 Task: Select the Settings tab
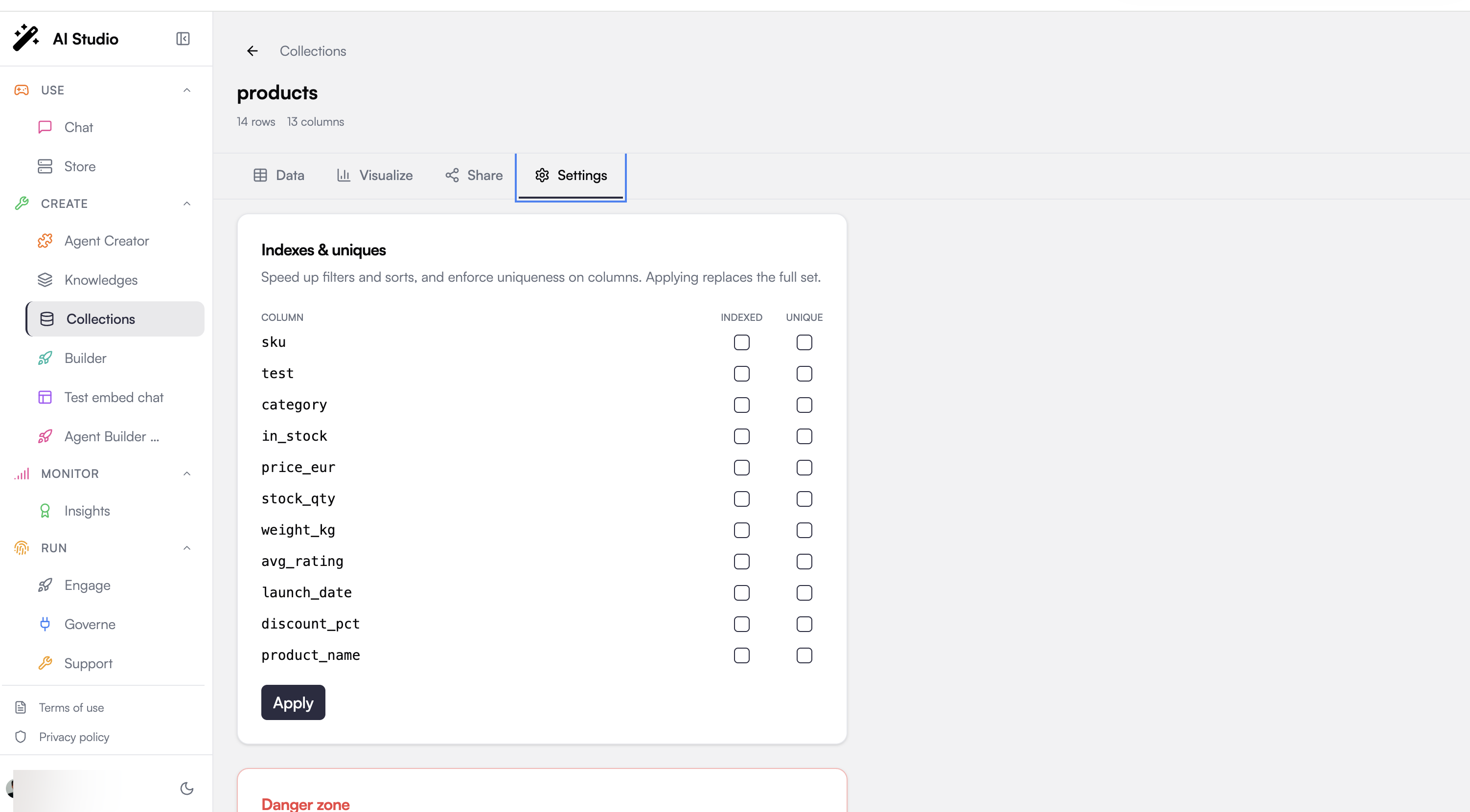click(571, 177)
